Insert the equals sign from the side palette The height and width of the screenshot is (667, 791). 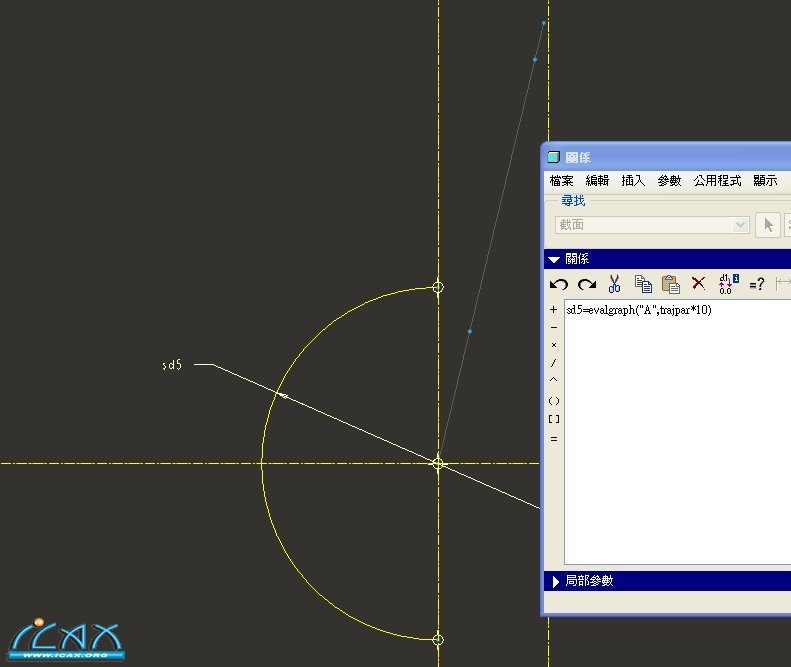coord(554,438)
